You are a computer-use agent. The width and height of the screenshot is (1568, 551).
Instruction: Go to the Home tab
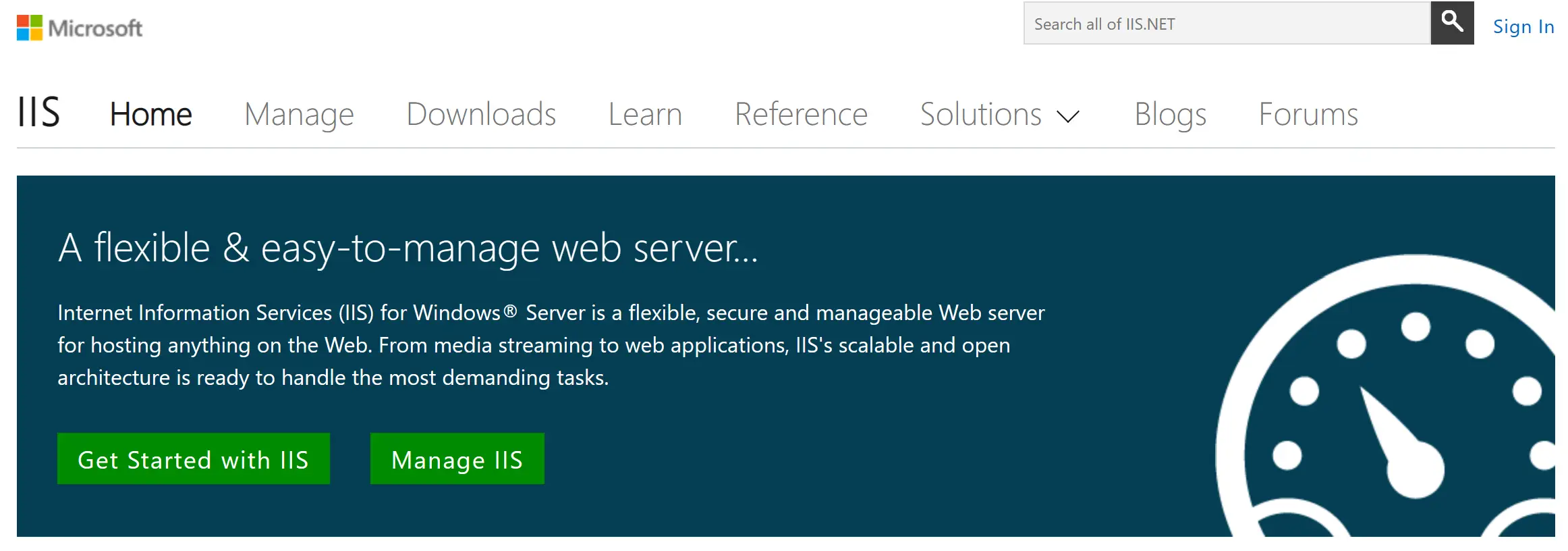tap(151, 113)
